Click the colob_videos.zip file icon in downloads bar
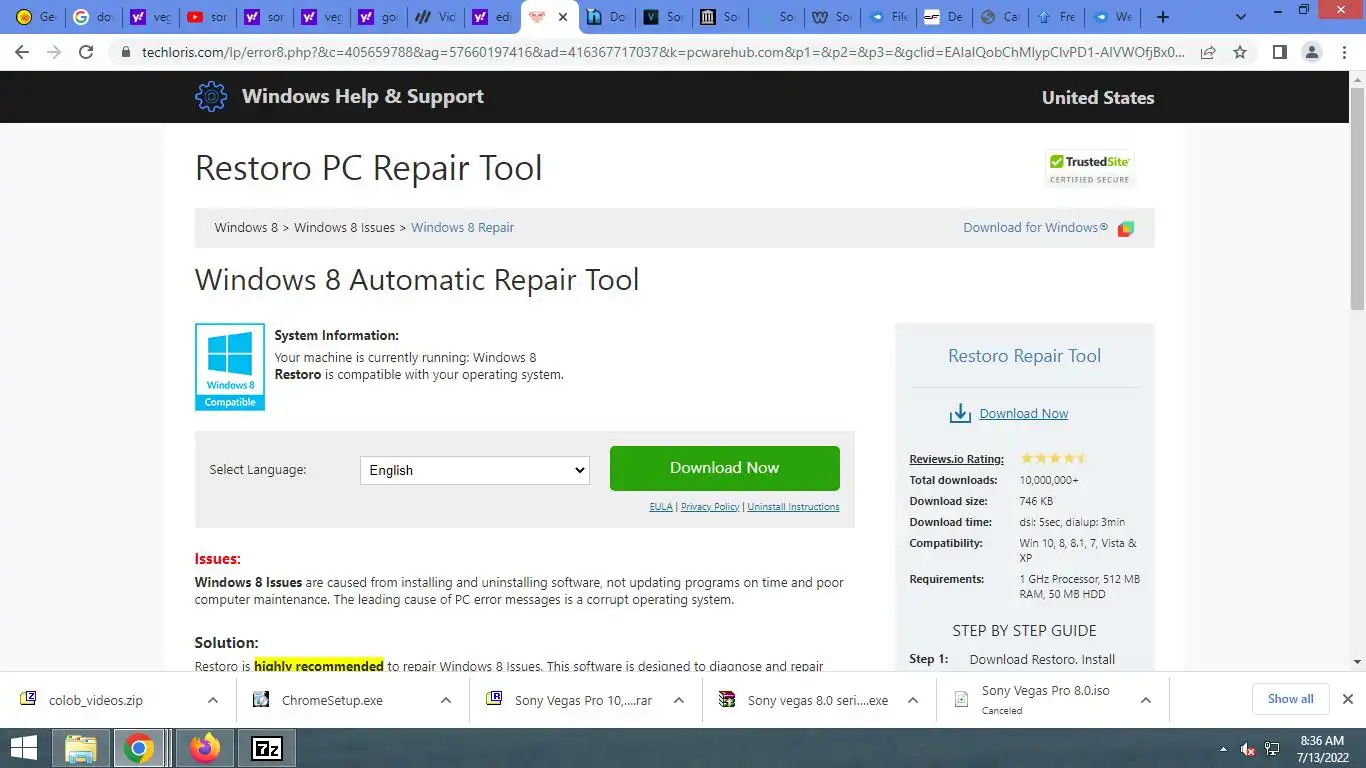 click(x=29, y=699)
